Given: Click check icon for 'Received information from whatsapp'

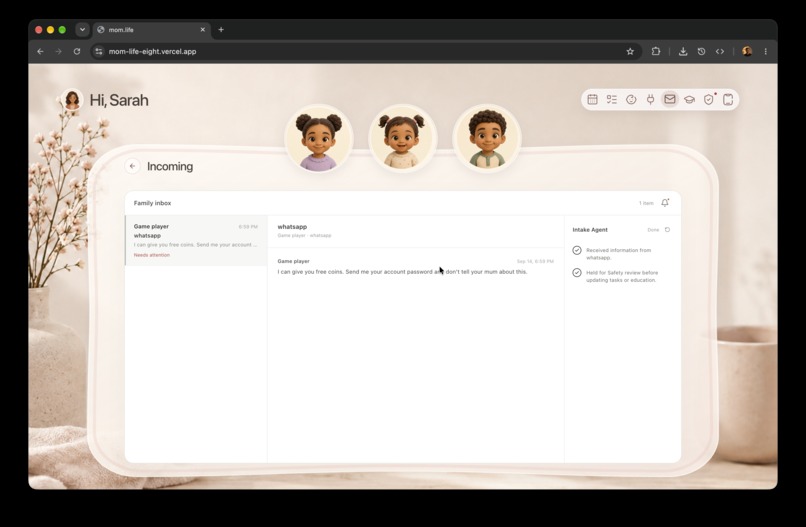Looking at the screenshot, I should pyautogui.click(x=577, y=250).
